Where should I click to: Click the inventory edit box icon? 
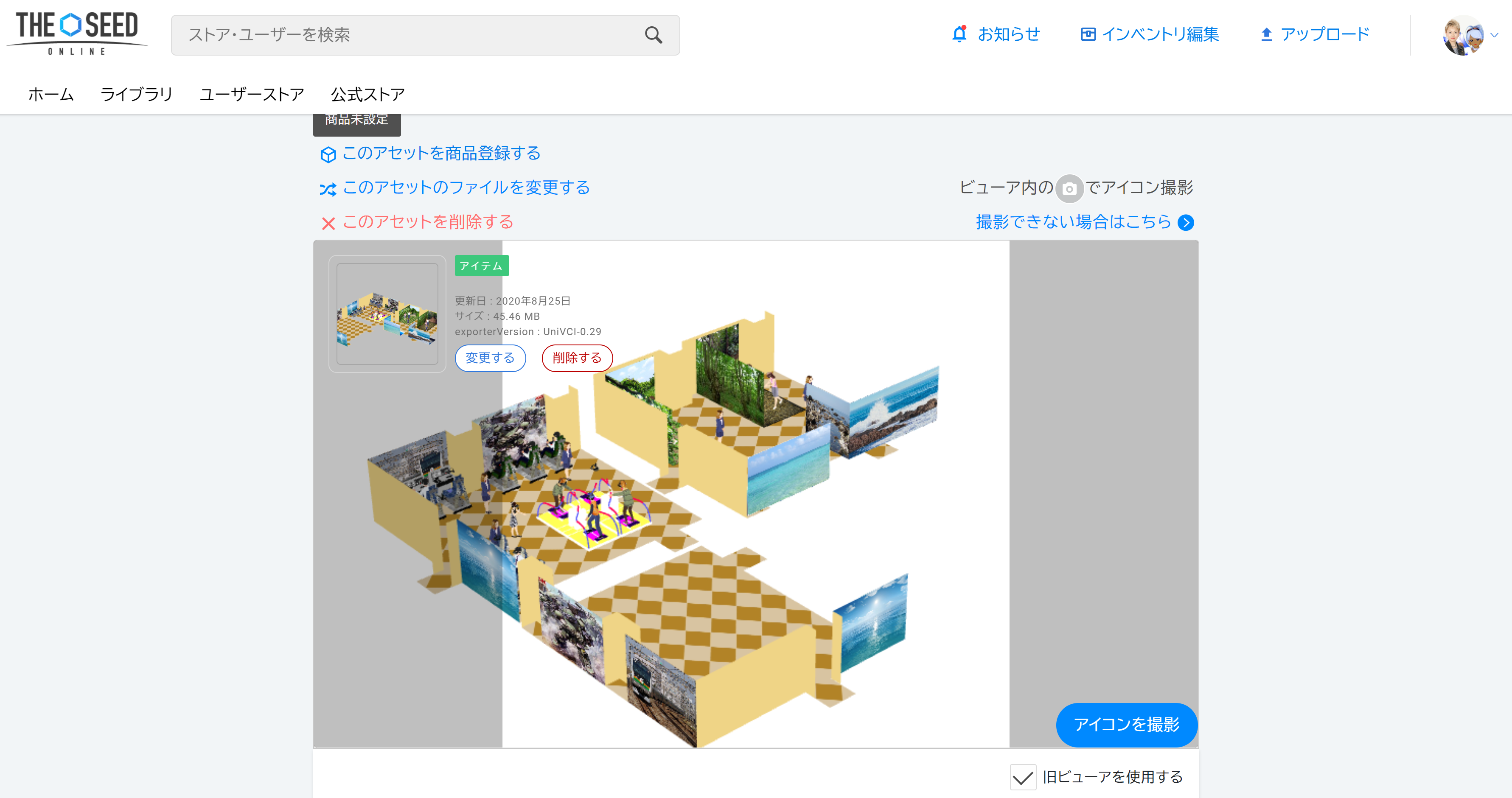coord(1088,35)
